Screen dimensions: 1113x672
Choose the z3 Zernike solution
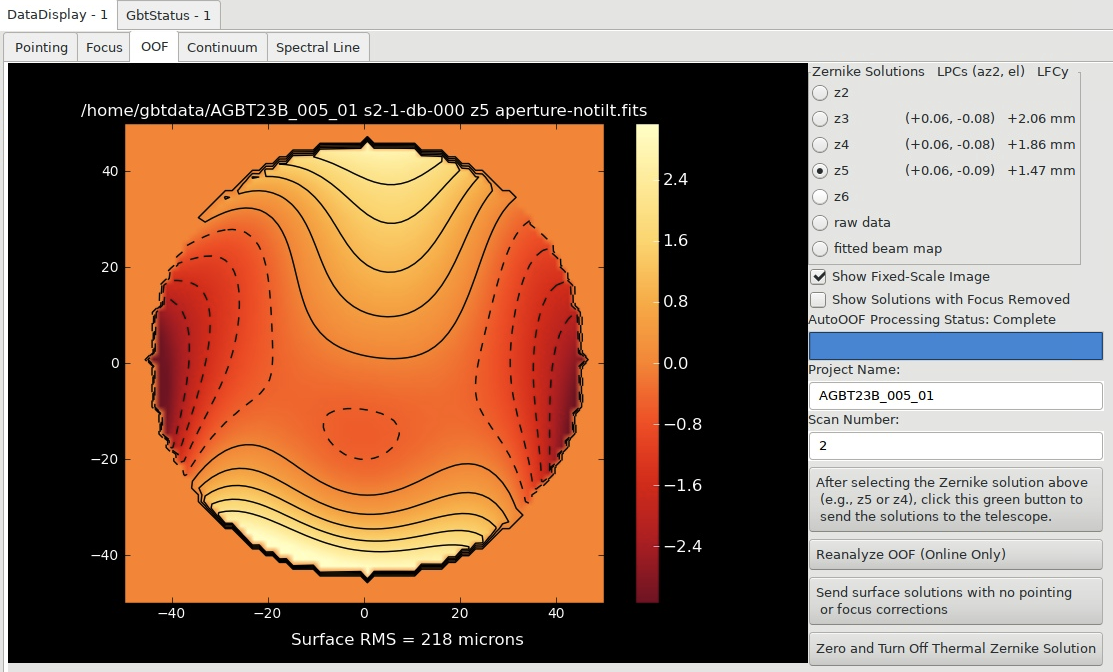coord(820,119)
